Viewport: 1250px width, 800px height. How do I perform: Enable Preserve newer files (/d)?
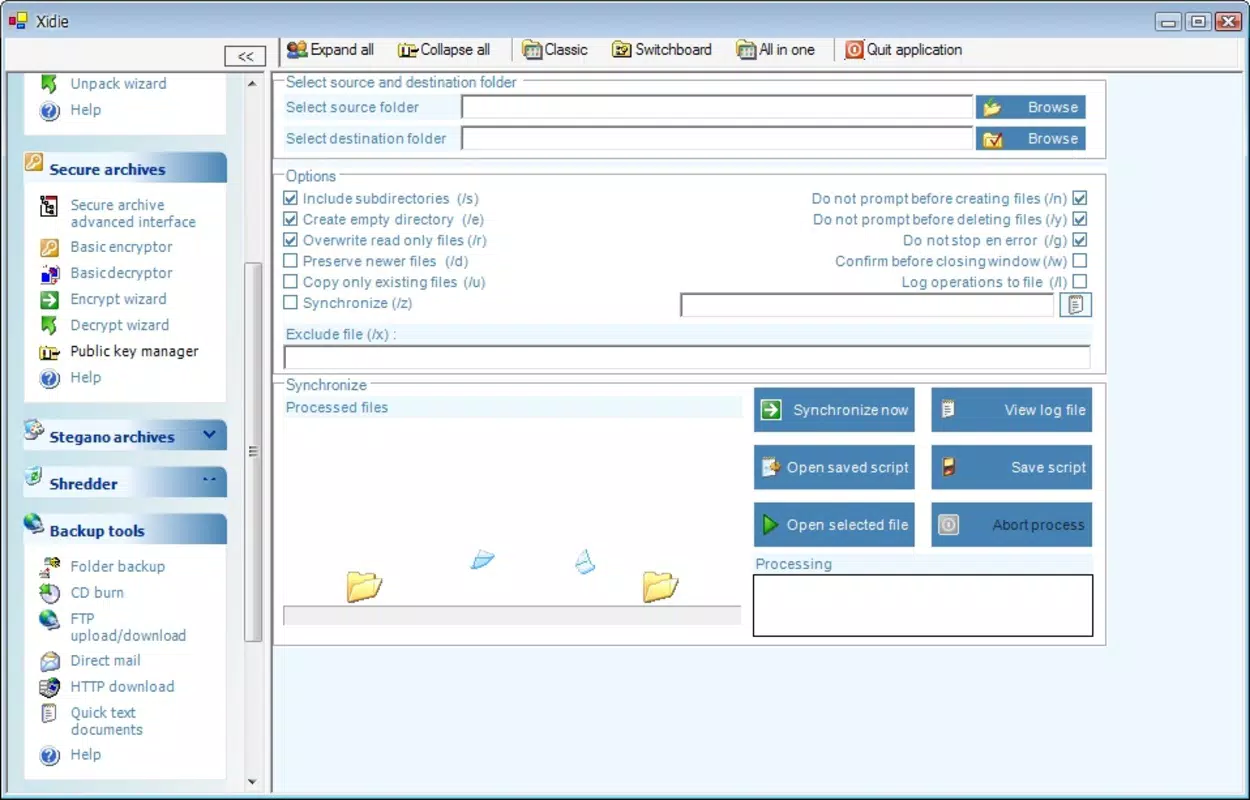coord(291,262)
